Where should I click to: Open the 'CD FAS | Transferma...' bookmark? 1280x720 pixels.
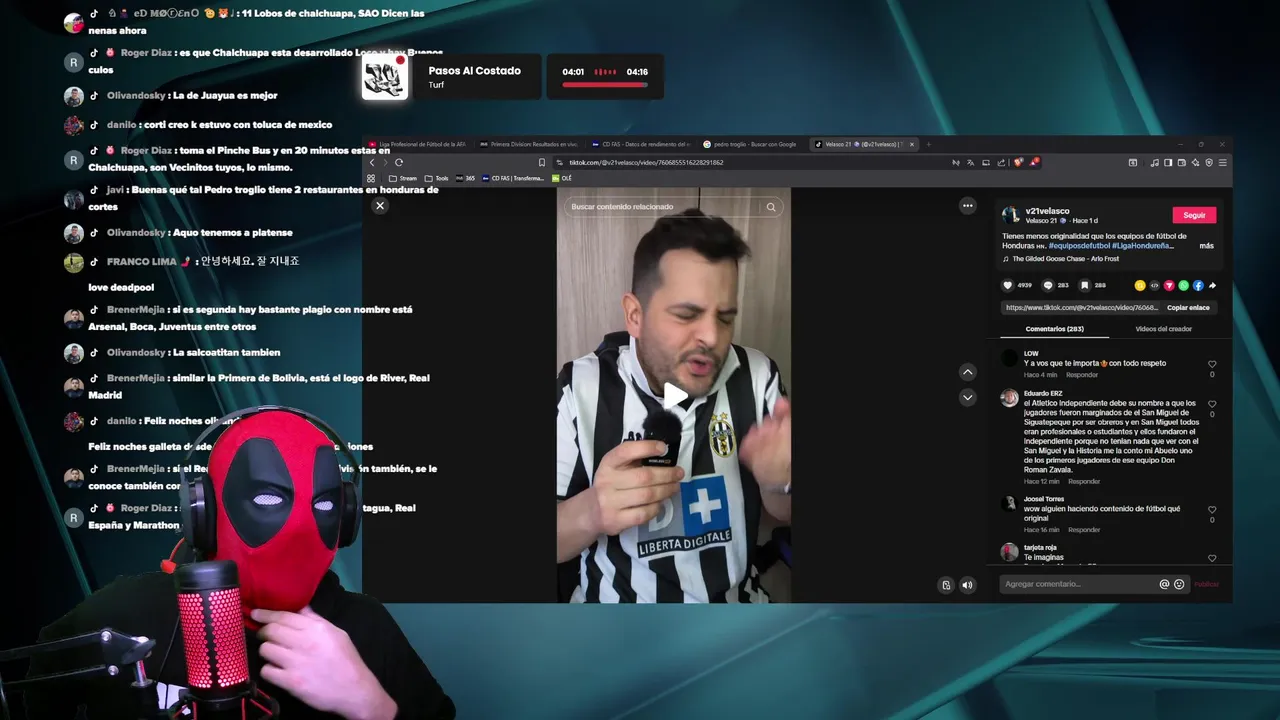(513, 178)
